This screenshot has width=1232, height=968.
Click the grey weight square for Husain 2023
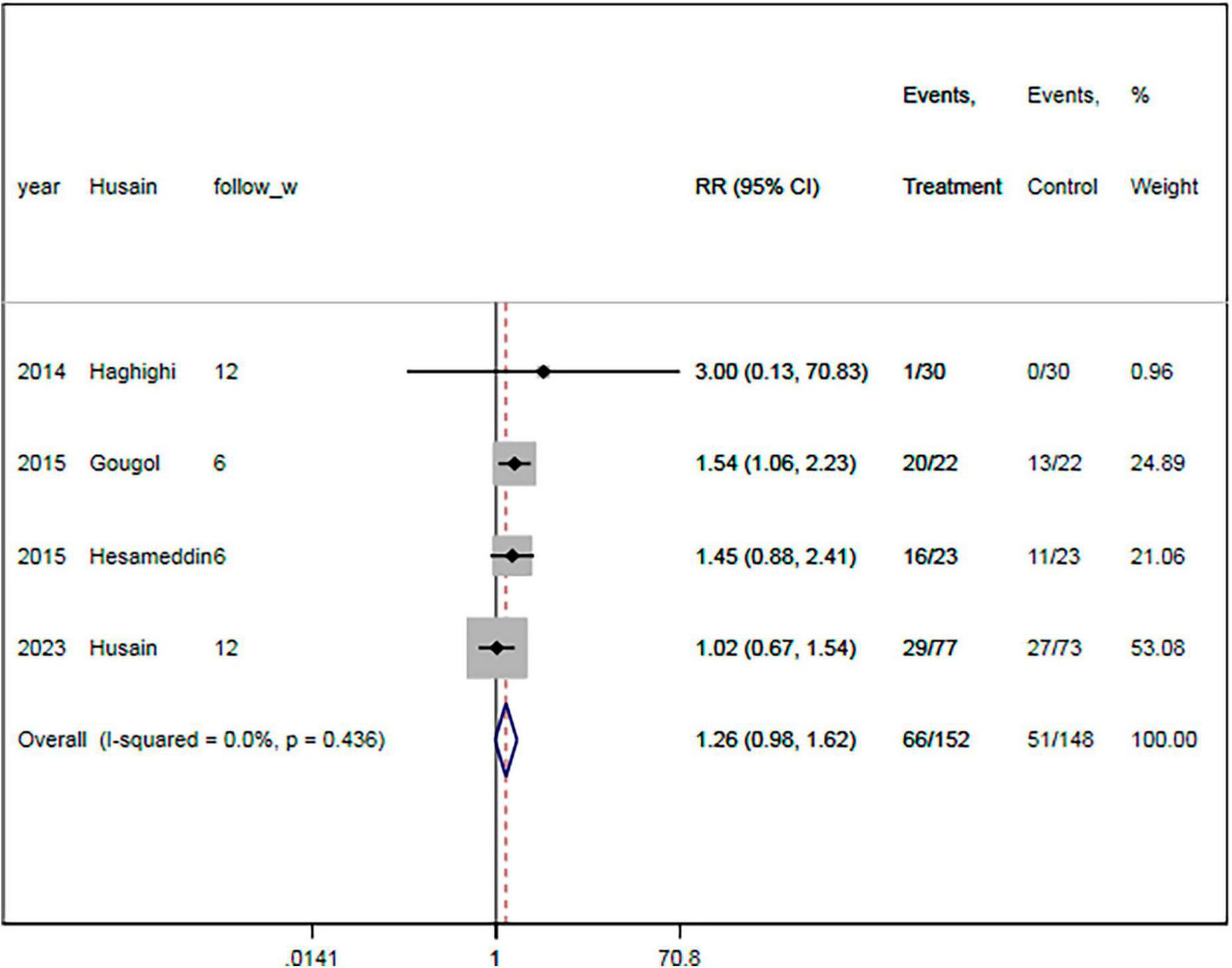(496, 647)
